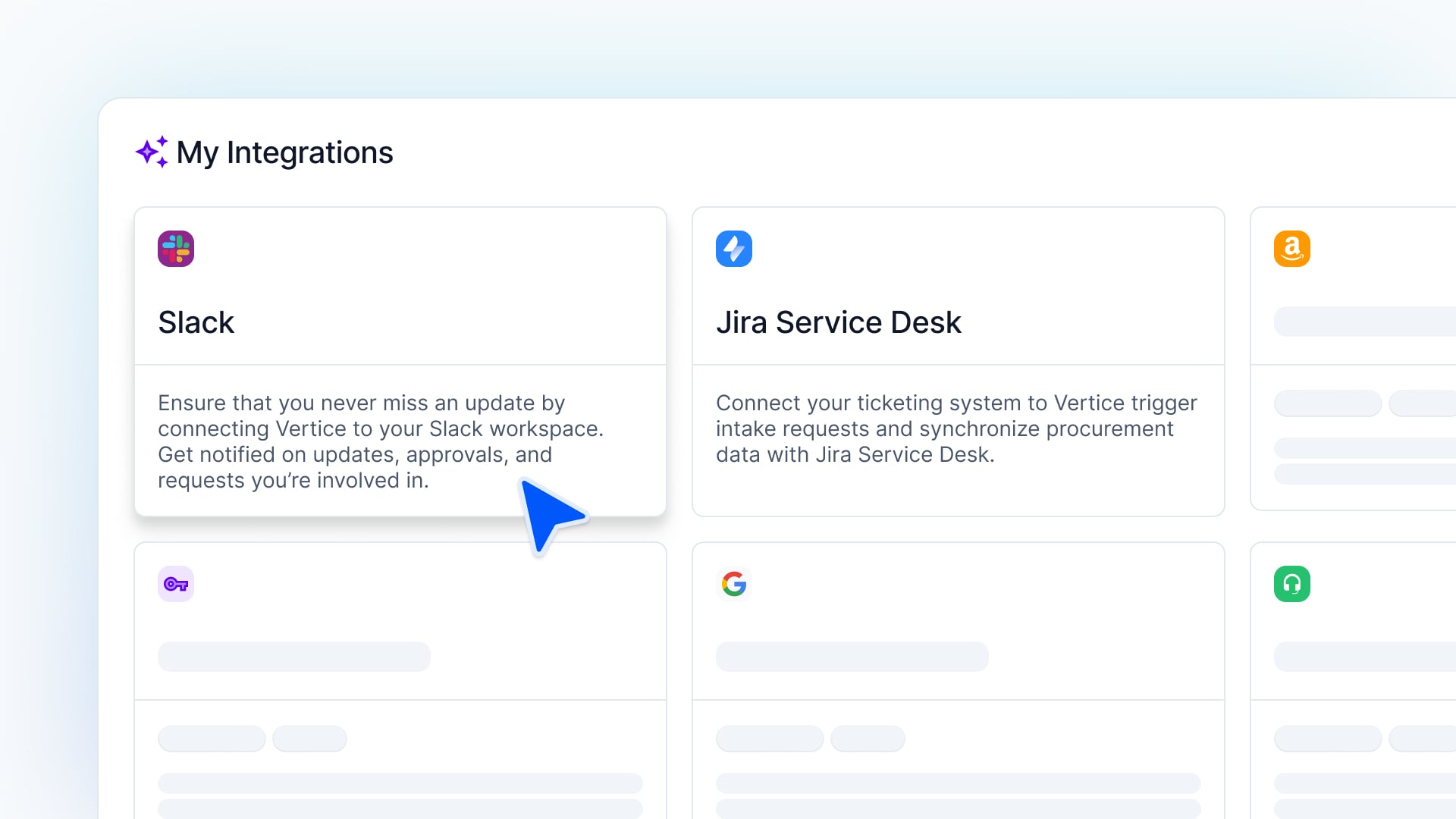Click the Slack logo icon
The image size is (1456, 819).
[176, 249]
